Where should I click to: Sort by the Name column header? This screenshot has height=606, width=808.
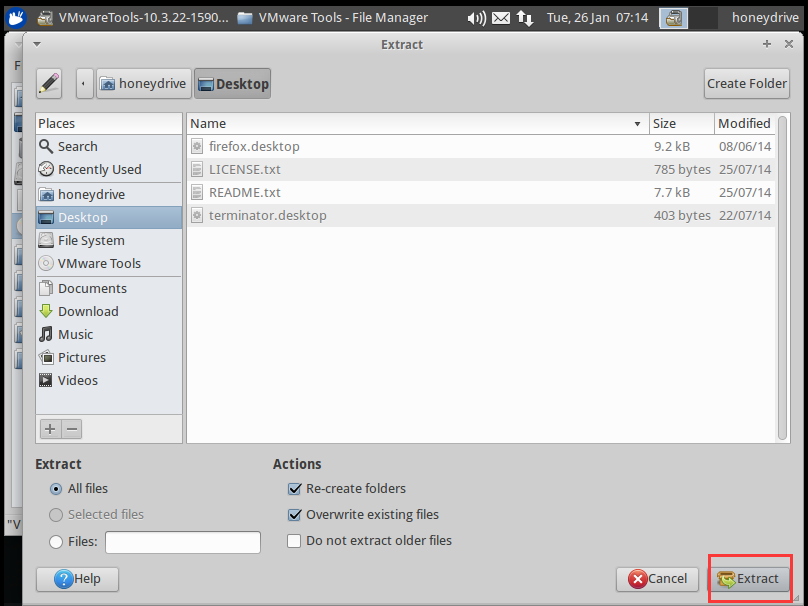click(x=417, y=124)
